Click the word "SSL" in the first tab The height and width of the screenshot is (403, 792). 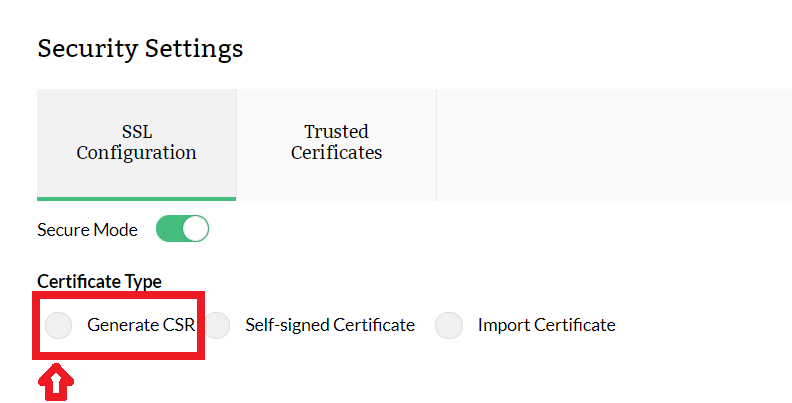click(x=136, y=132)
